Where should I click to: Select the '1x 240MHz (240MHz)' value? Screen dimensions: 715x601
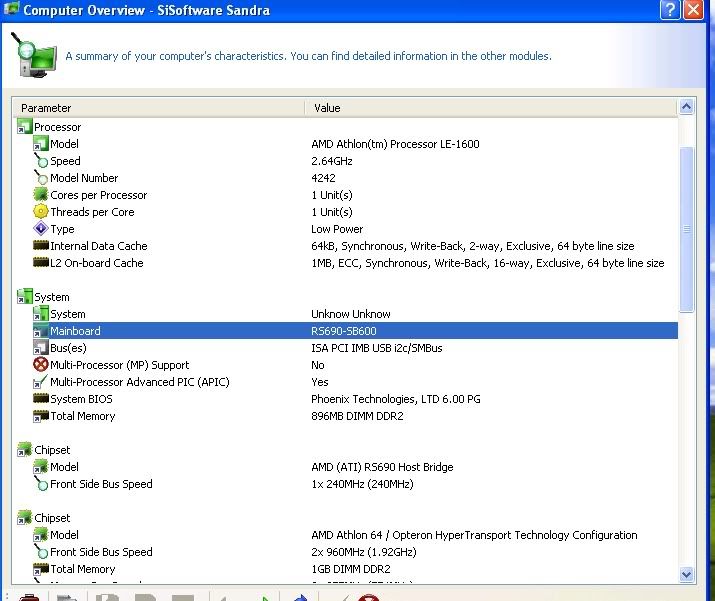coord(363,484)
